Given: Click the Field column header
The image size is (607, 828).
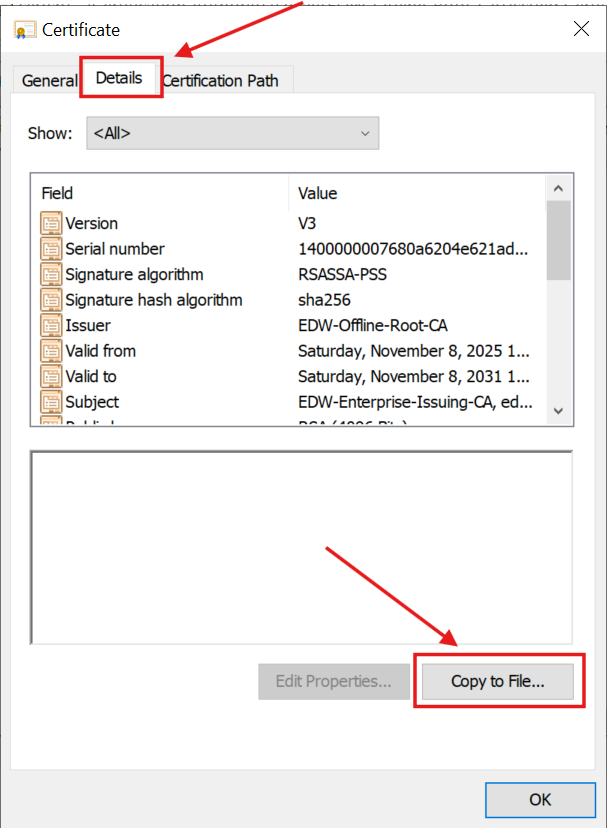Looking at the screenshot, I should click(x=160, y=193).
